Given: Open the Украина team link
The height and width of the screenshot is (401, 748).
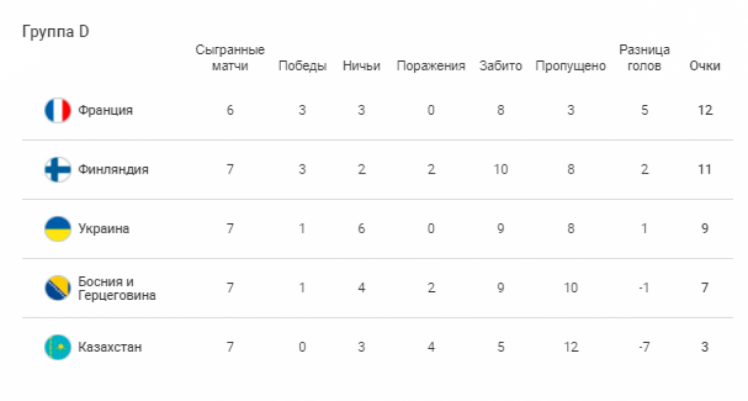Looking at the screenshot, I should (104, 228).
